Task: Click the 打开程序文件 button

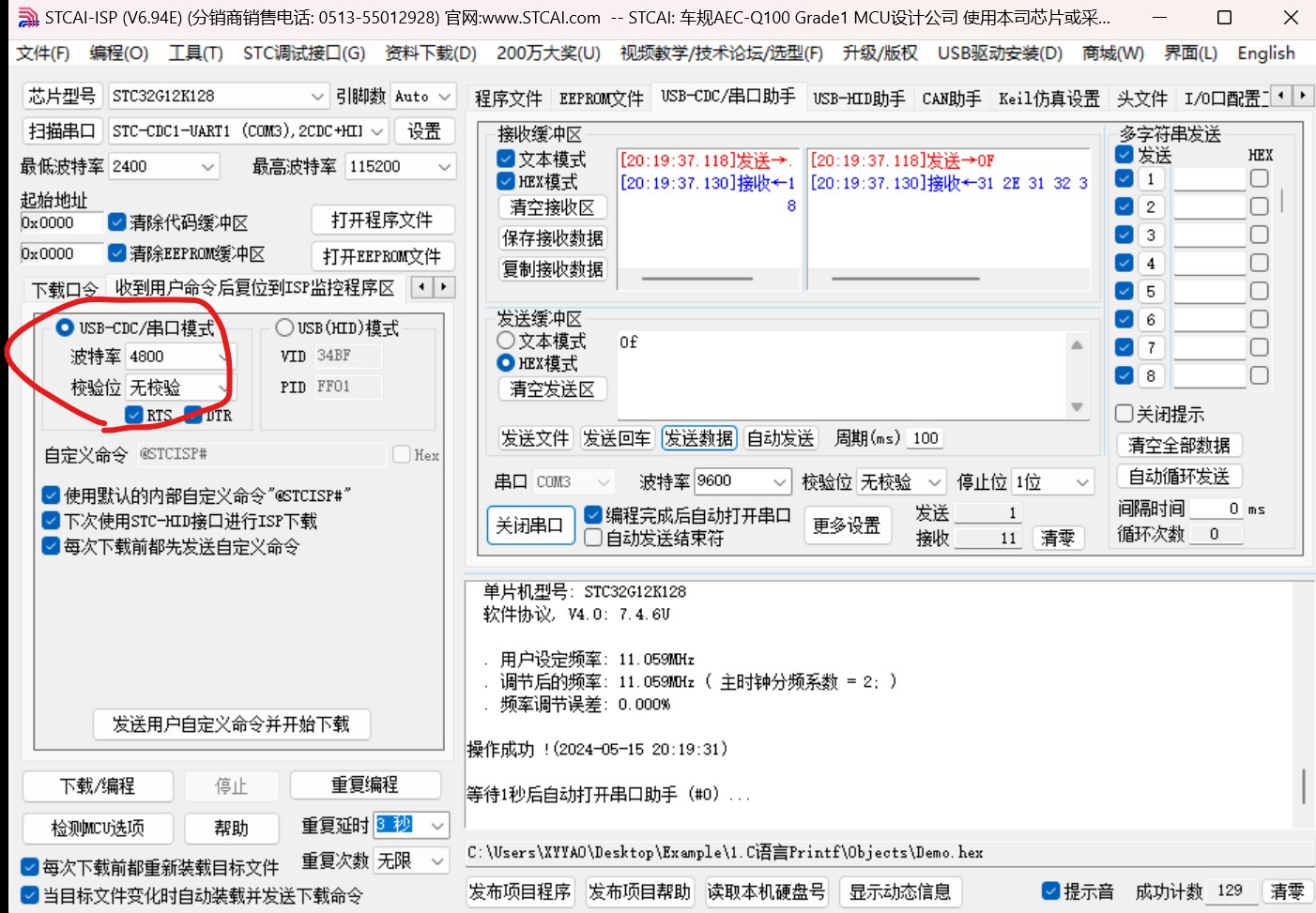Action: pyautogui.click(x=382, y=220)
